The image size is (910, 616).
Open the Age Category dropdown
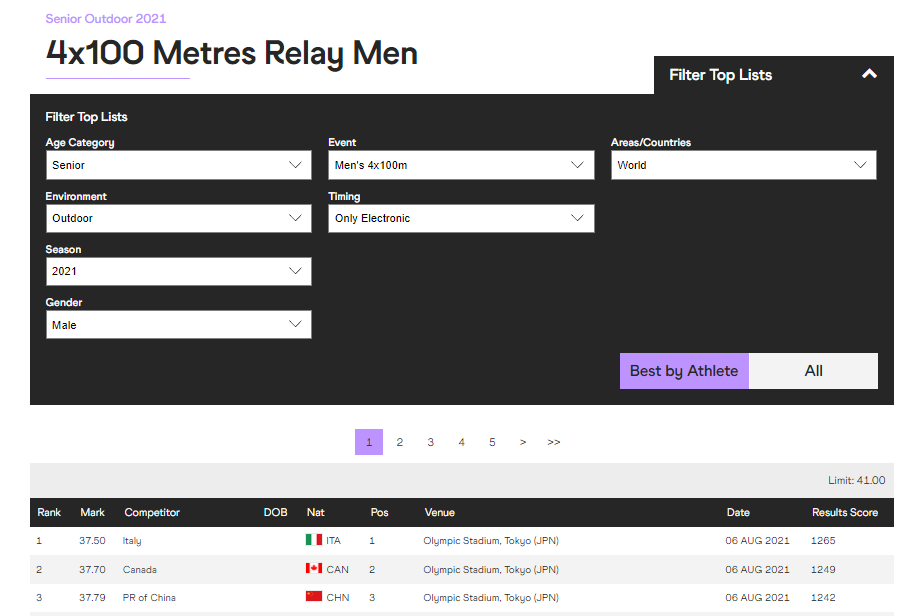tap(178, 165)
